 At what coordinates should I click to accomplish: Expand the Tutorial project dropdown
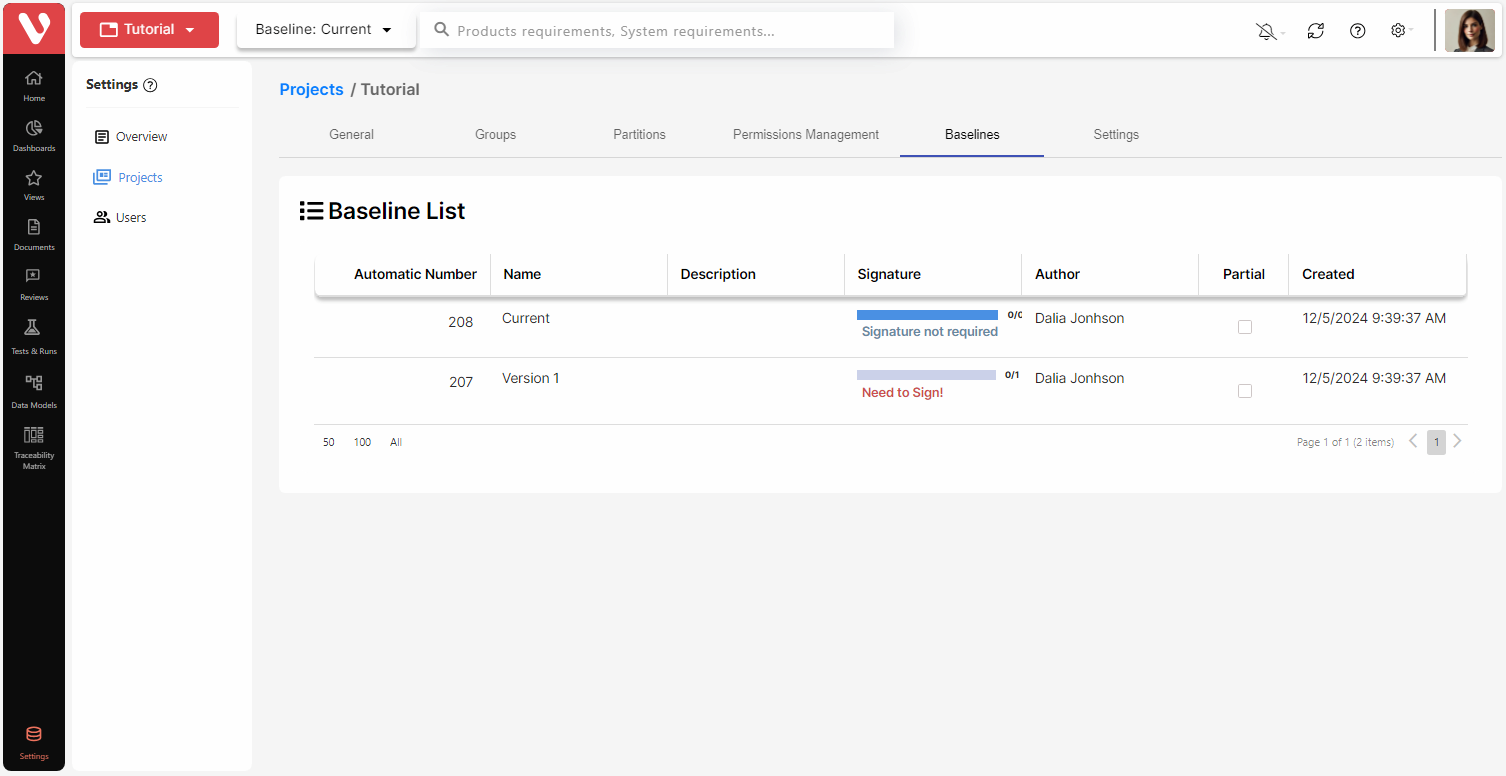click(150, 30)
